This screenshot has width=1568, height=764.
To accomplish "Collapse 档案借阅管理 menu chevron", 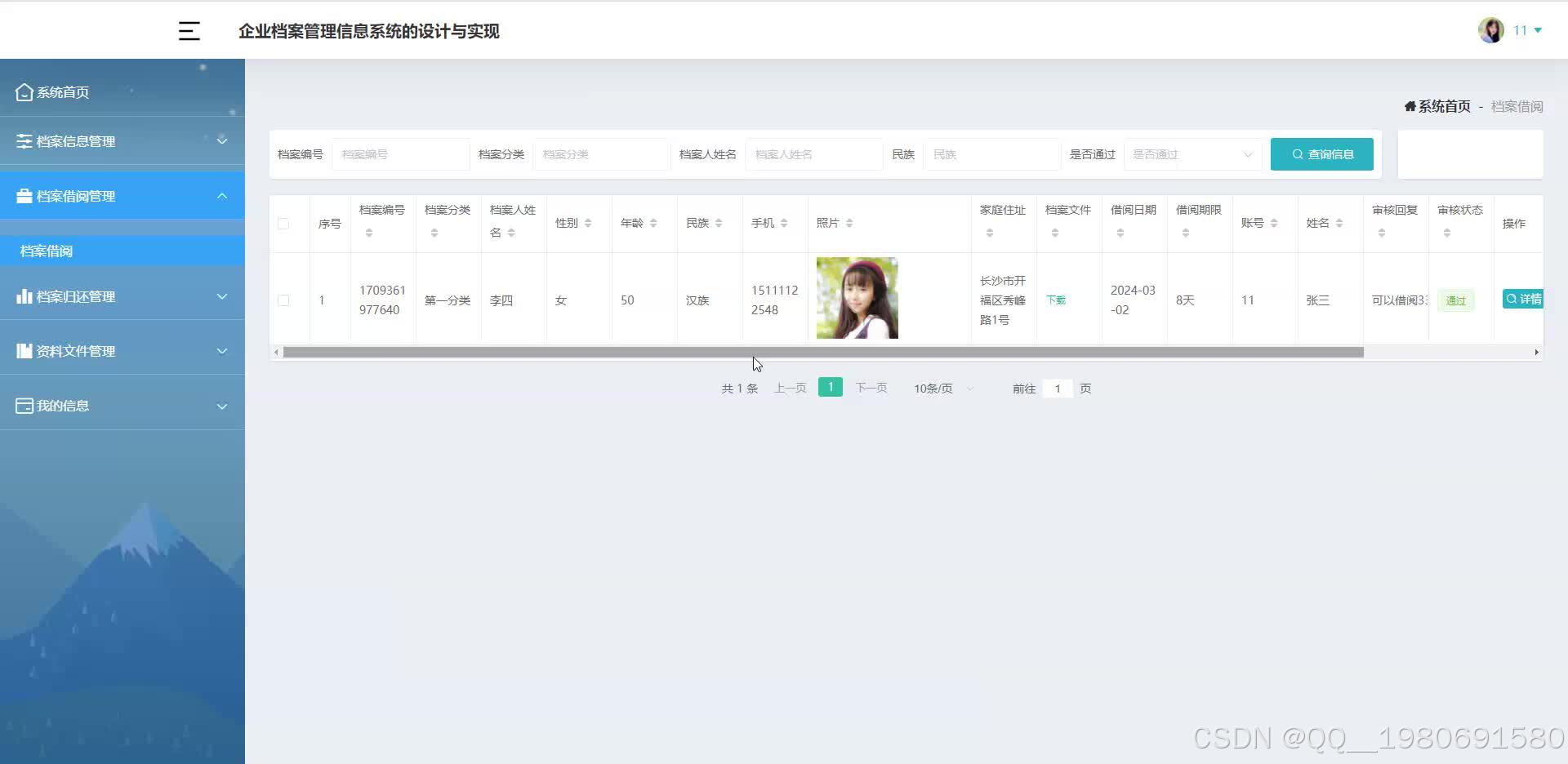I will point(222,196).
